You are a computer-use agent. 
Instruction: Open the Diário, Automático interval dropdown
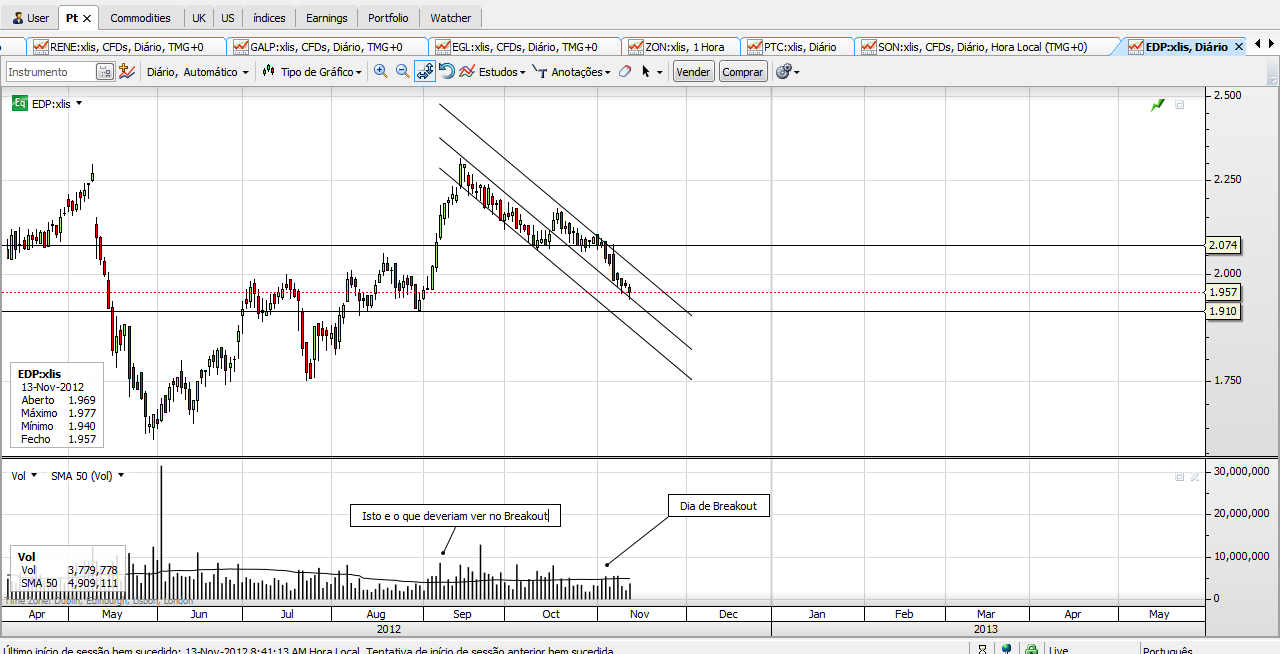pyautogui.click(x=197, y=72)
